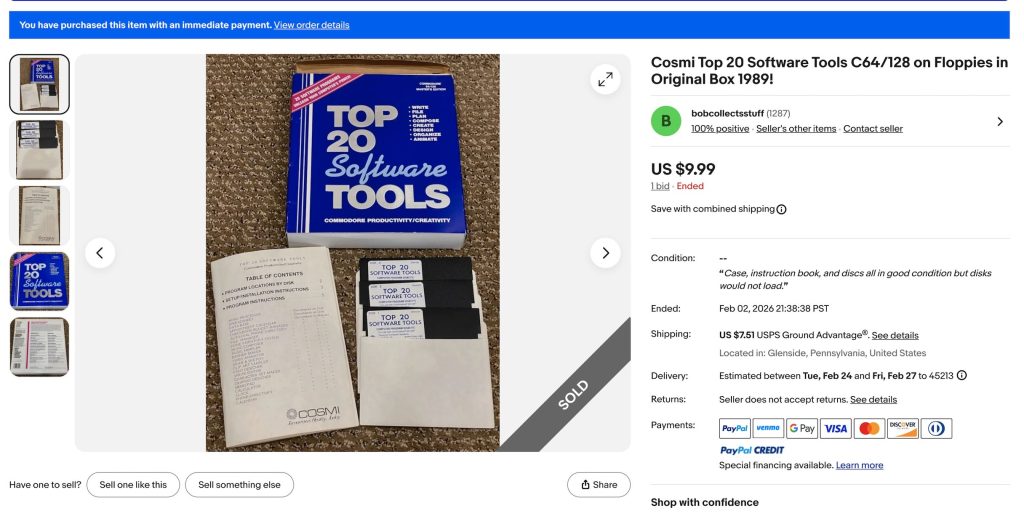Image resolution: width=1024 pixels, height=516 pixels.
Task: Click the Venmo payment icon
Action: click(x=768, y=428)
